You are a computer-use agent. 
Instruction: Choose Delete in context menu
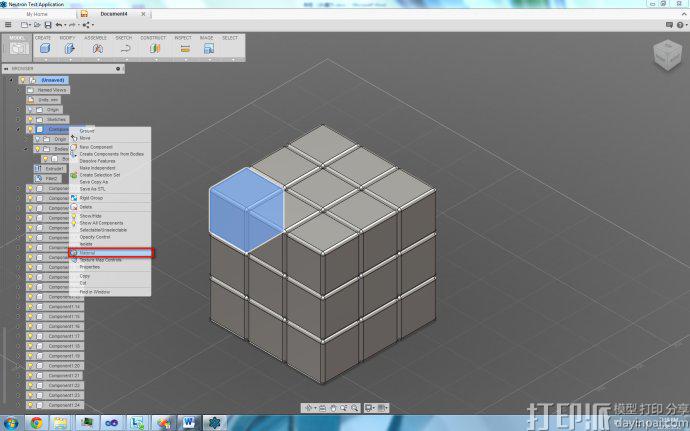point(110,206)
